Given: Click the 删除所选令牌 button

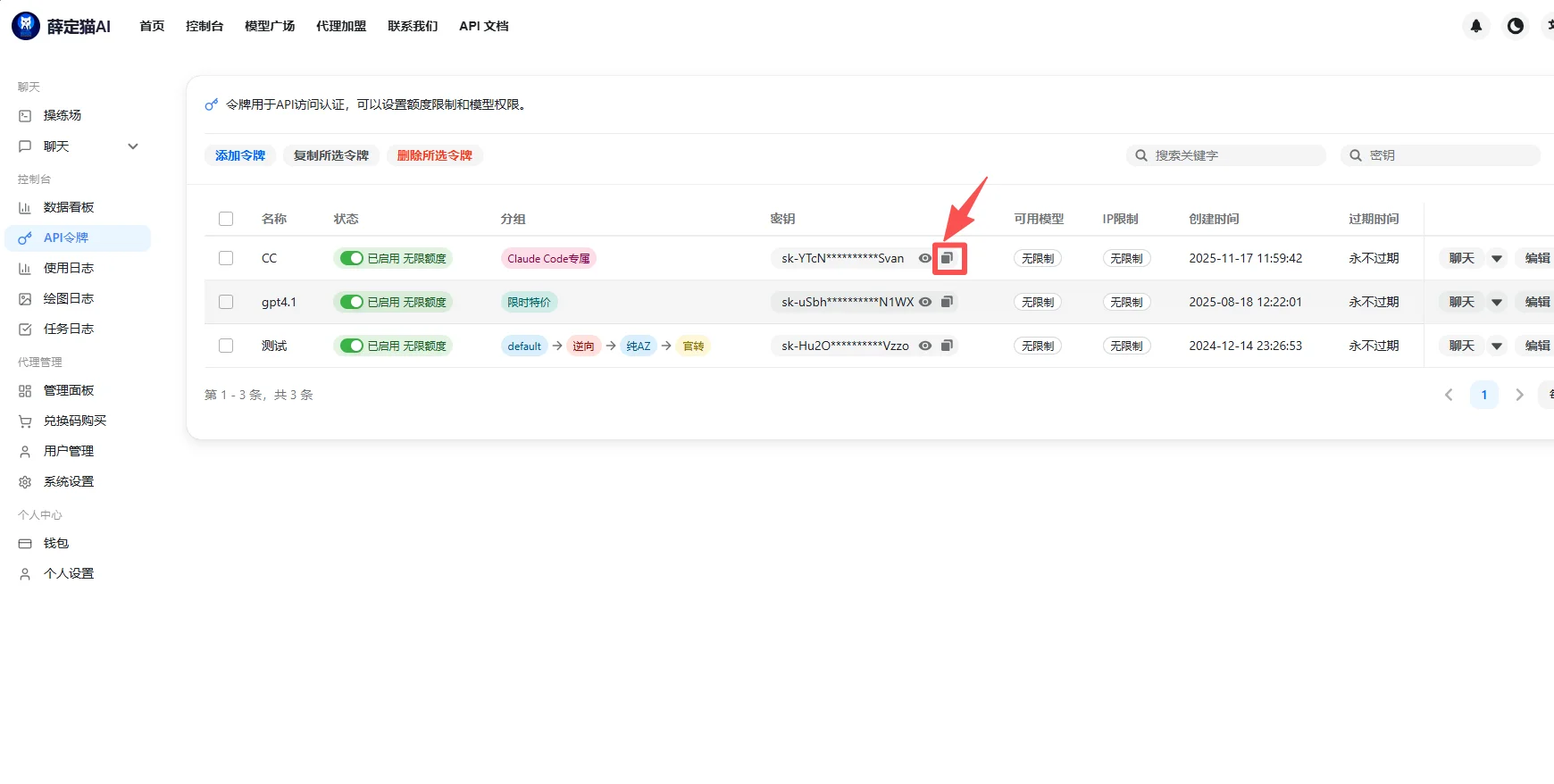Looking at the screenshot, I should coord(435,155).
